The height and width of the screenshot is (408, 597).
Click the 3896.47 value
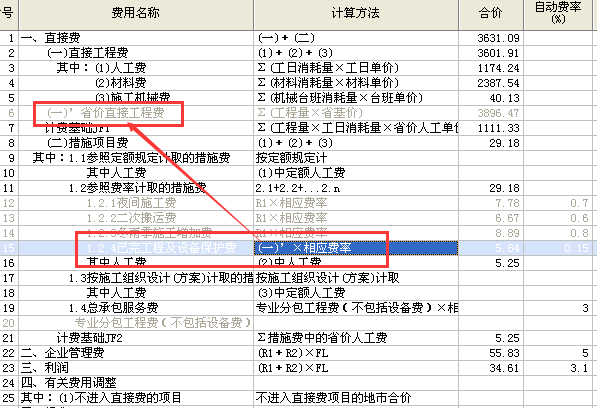click(498, 113)
